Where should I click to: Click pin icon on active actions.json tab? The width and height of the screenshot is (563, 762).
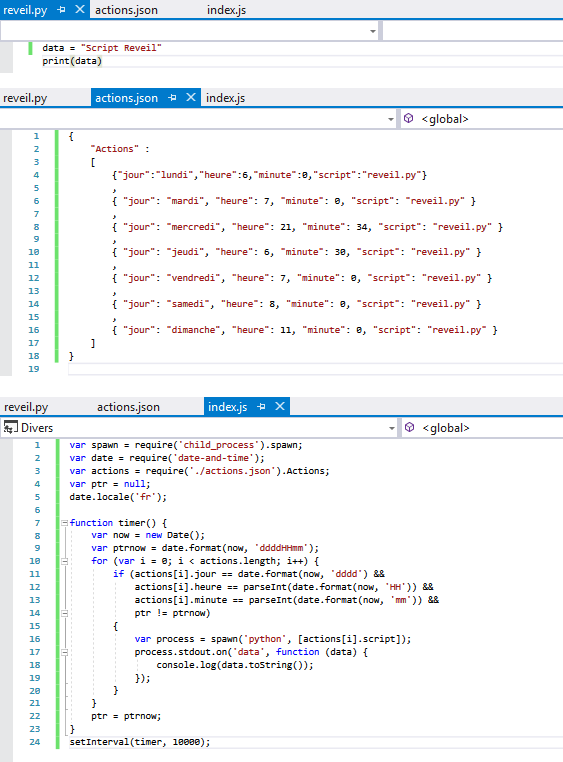pos(172,98)
